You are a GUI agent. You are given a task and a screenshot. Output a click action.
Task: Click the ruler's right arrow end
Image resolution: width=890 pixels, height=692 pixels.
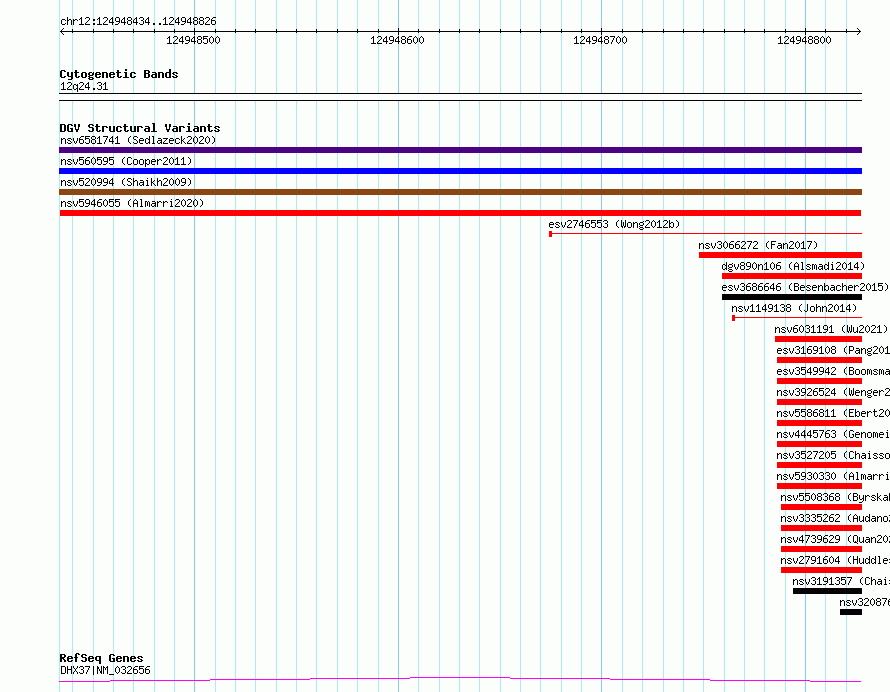[859, 31]
